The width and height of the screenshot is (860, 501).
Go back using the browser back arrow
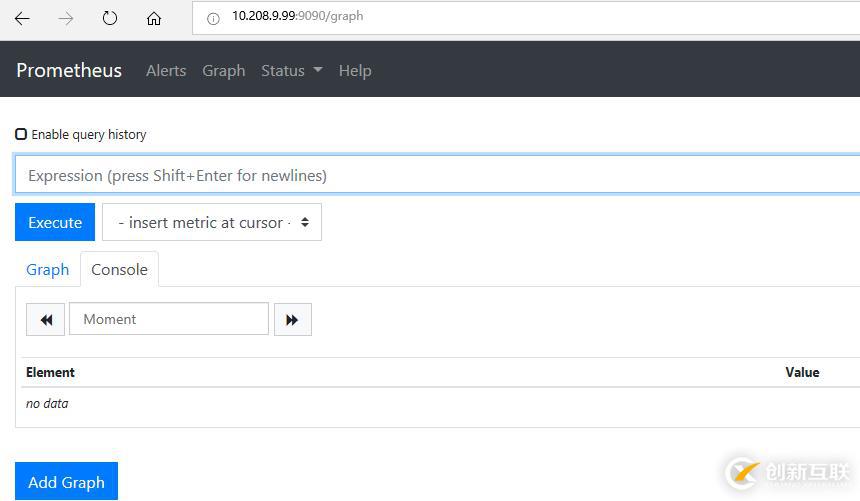tap(22, 19)
